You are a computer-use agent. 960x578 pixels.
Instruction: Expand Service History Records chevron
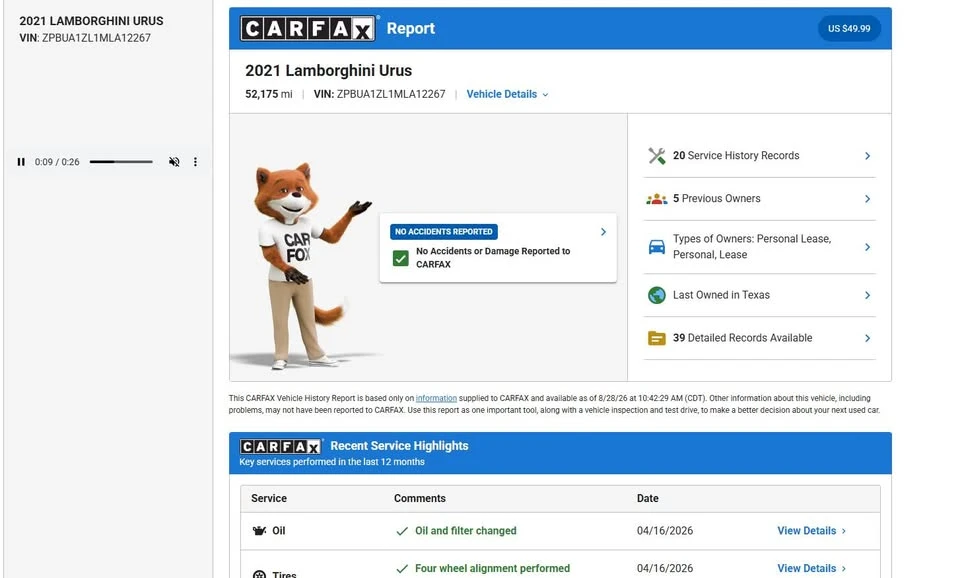868,156
